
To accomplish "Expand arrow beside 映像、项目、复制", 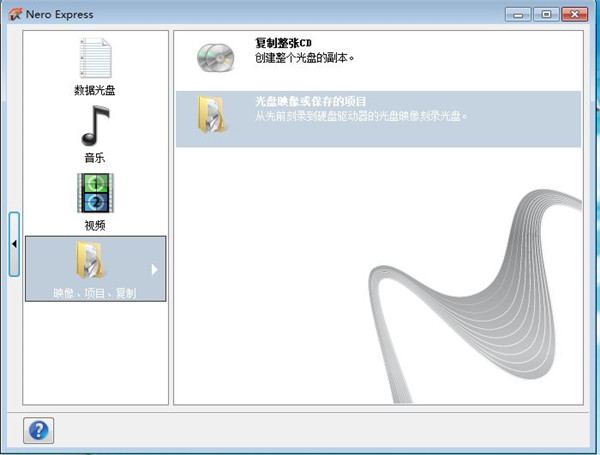I will 154,269.
